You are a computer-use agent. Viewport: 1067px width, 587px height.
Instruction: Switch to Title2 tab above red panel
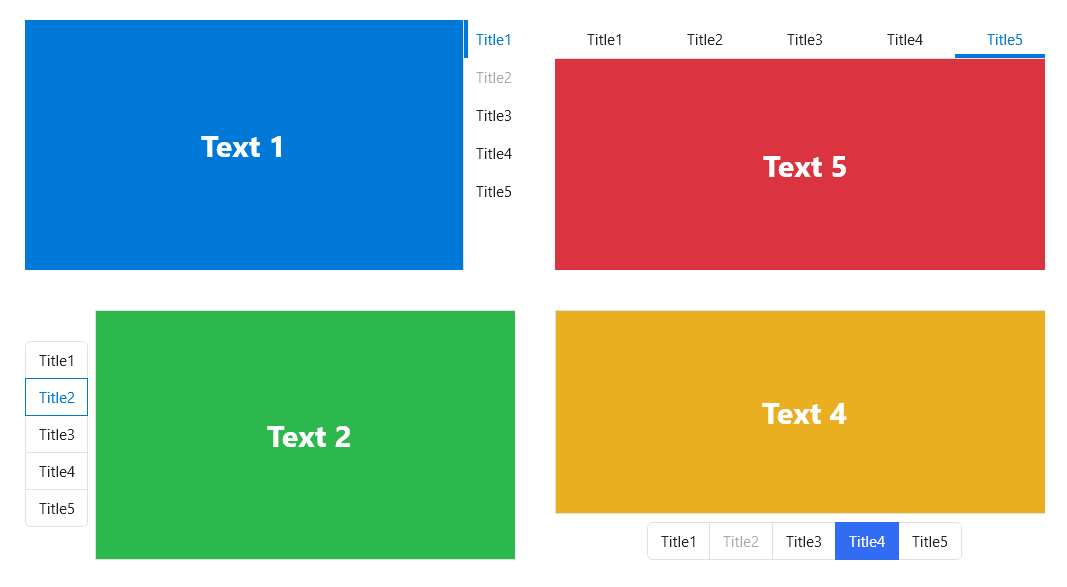(704, 39)
